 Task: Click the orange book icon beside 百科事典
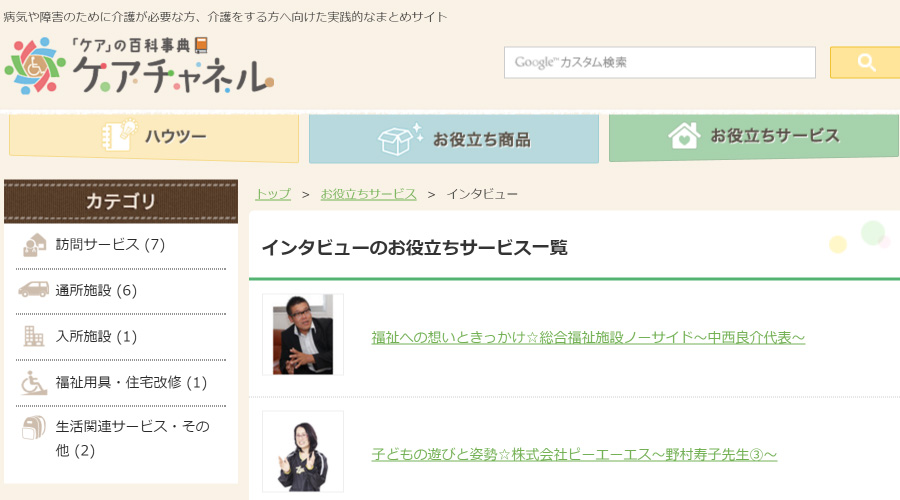pos(201,45)
